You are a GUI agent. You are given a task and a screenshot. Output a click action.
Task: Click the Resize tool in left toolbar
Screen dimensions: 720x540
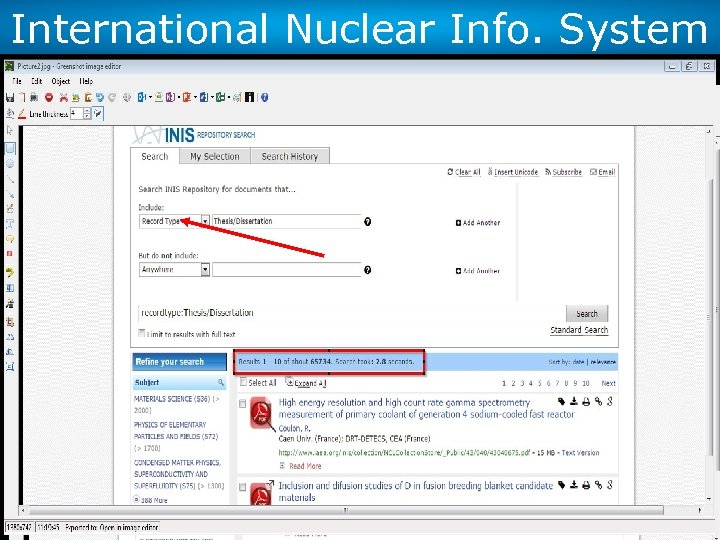click(10, 366)
